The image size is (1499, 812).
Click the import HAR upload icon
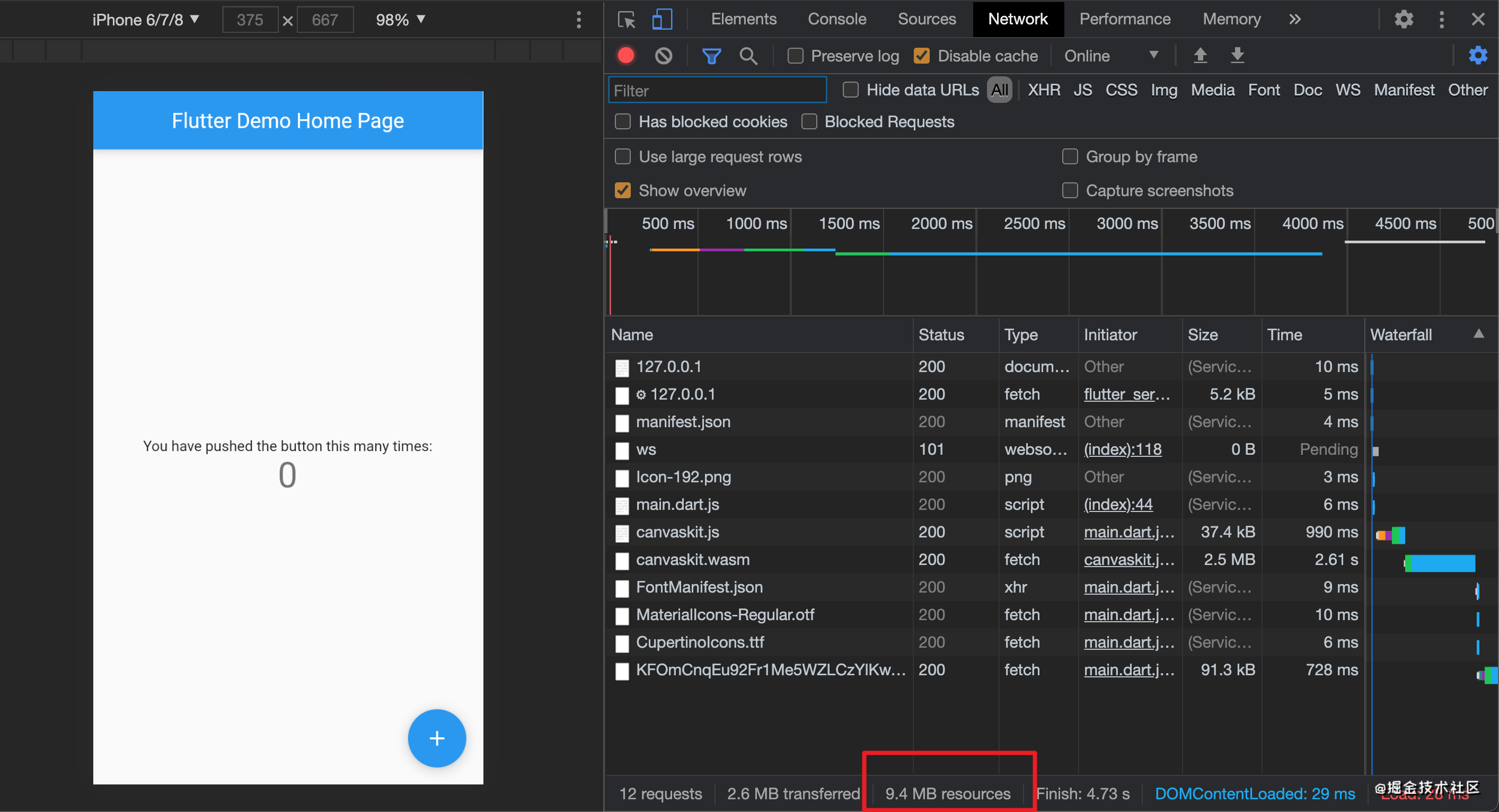point(1200,55)
